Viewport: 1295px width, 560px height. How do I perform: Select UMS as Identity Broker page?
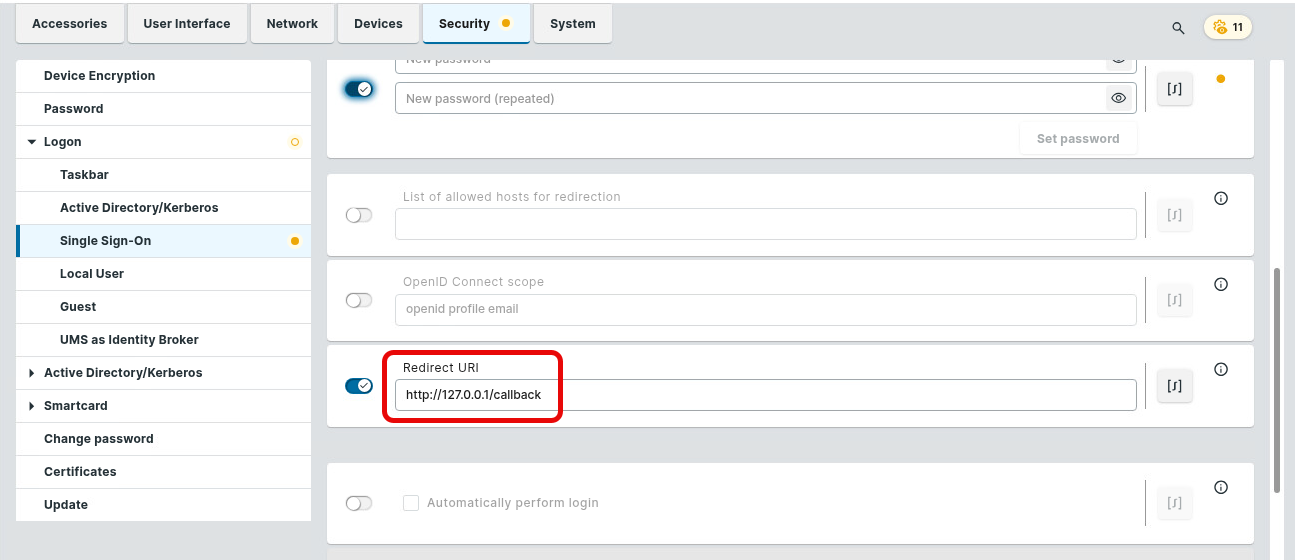click(x=129, y=340)
